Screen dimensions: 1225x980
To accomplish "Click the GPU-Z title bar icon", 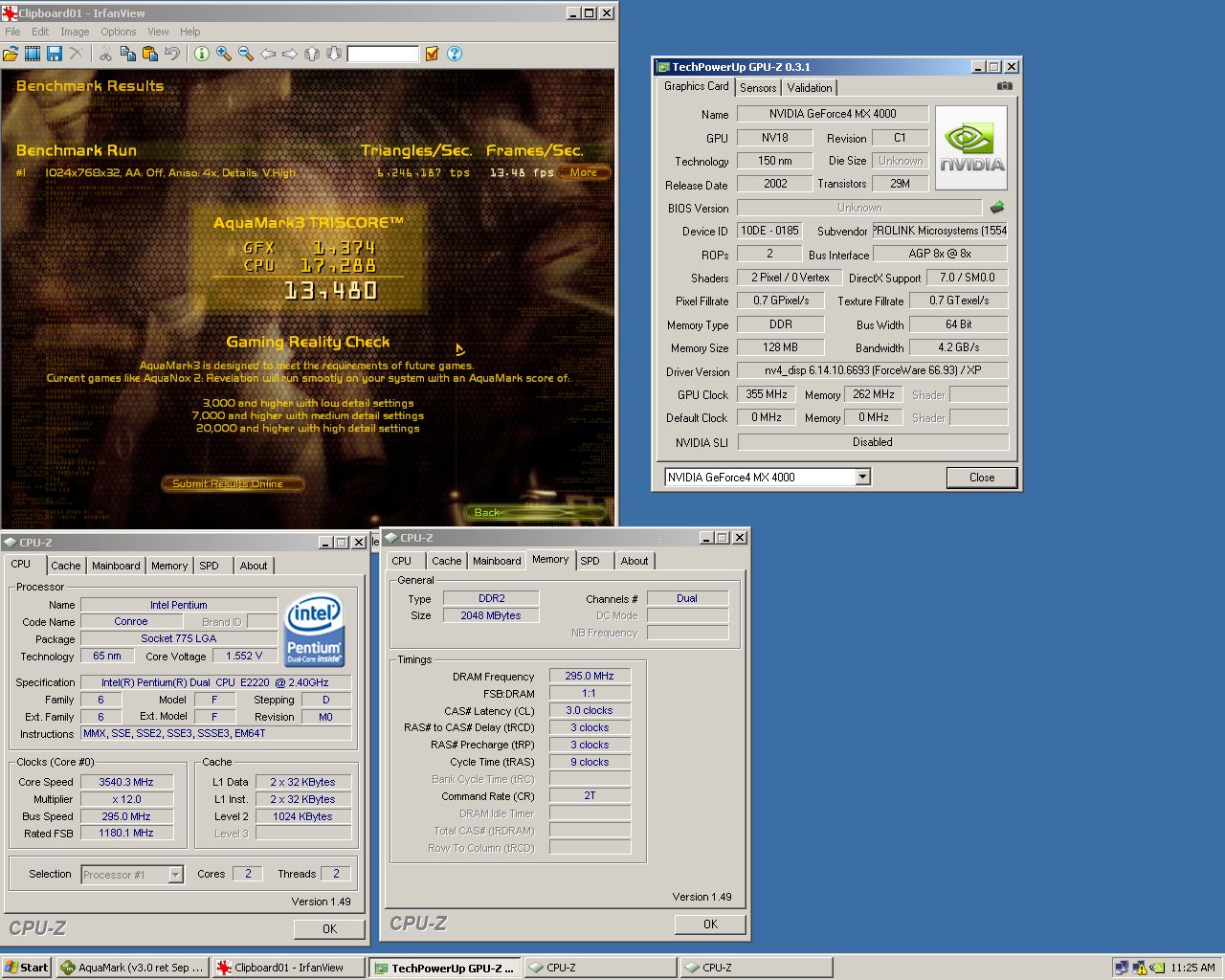I will click(663, 67).
